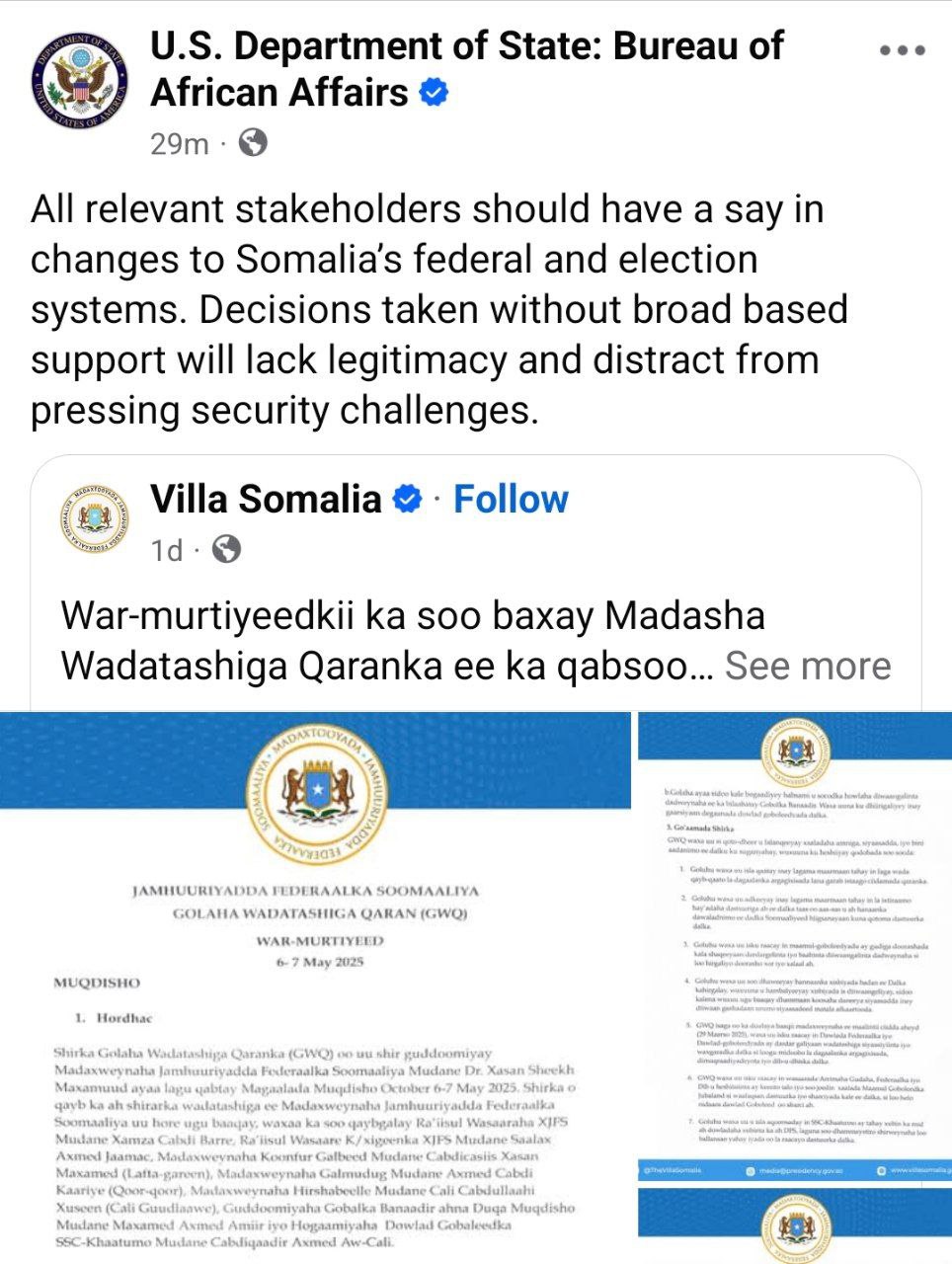The width and height of the screenshot is (952, 1264).
Task: Open the 29m post timestamp
Action: pos(180,144)
